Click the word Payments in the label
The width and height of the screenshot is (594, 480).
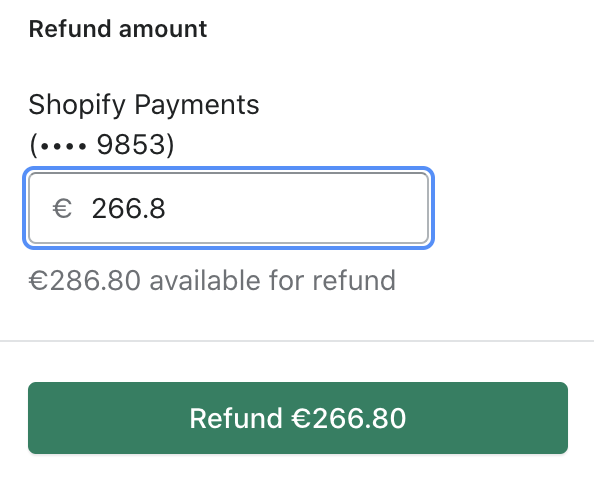(x=197, y=105)
